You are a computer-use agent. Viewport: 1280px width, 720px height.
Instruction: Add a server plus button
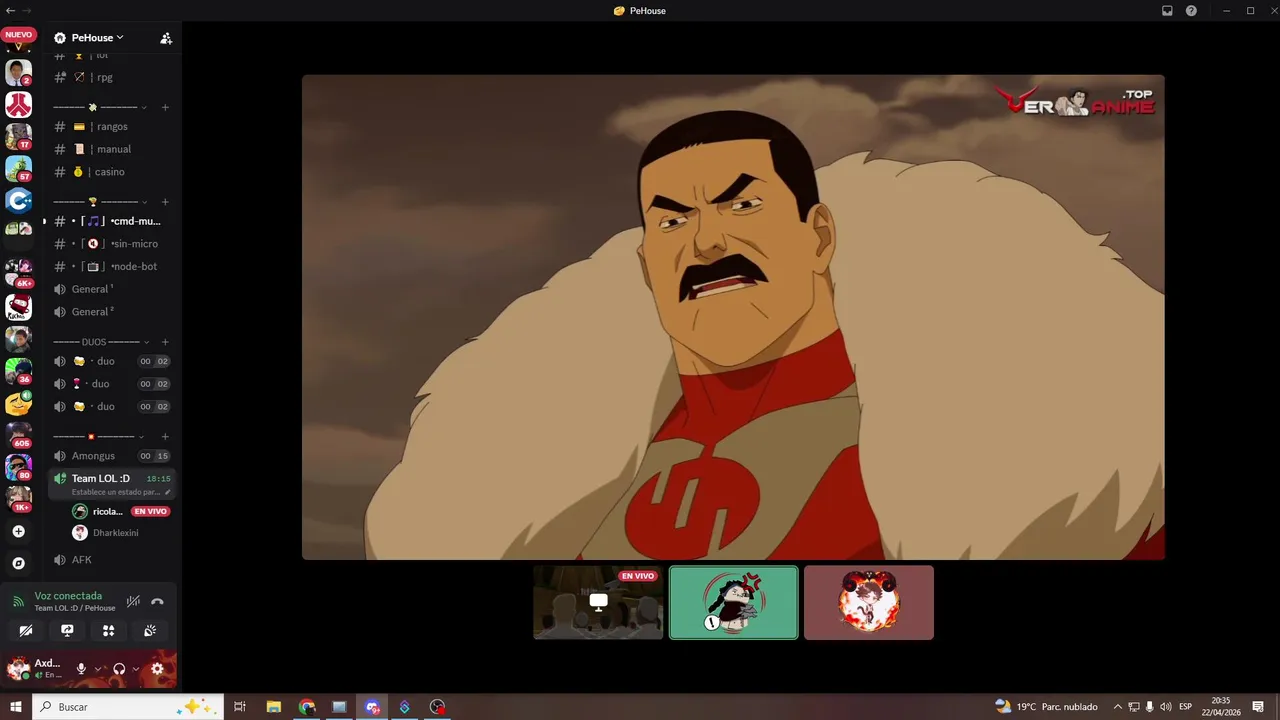pos(18,532)
